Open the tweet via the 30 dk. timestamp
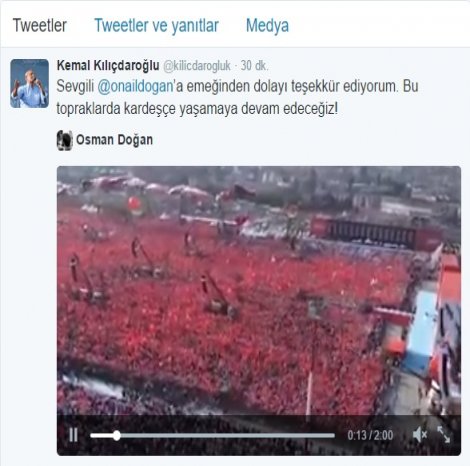This screenshot has height=466, width=470. 255,65
